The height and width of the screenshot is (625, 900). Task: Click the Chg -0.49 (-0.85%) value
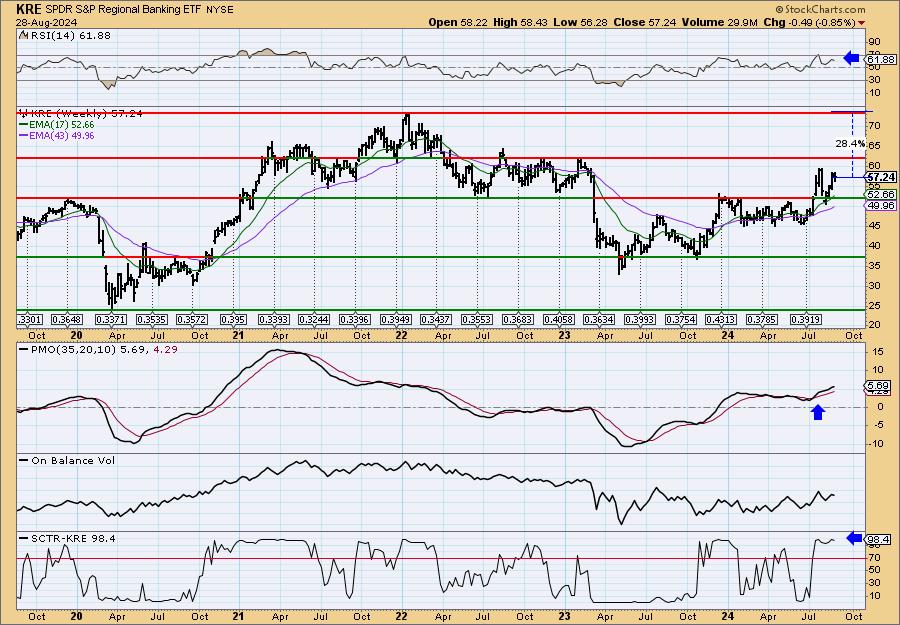coord(809,22)
